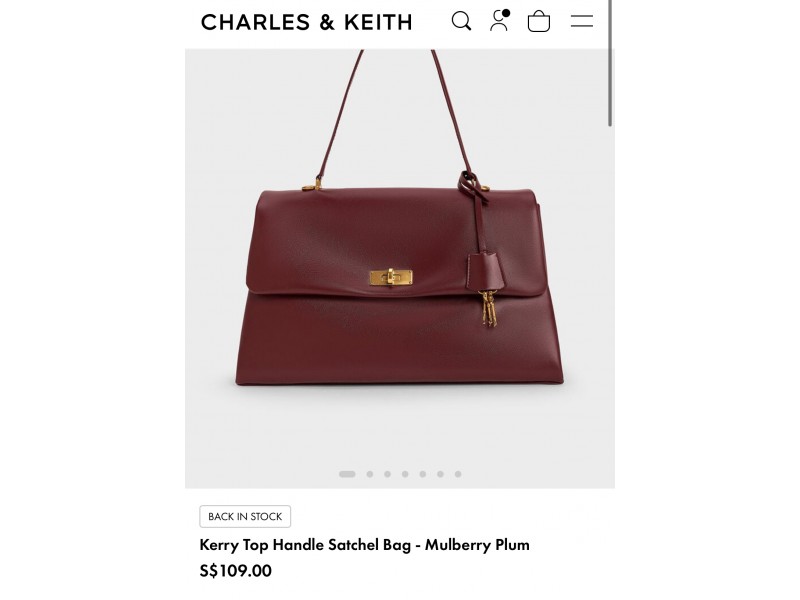800x600 pixels.
Task: Click the gold turn-lock clasp on the bag
Action: pyautogui.click(x=391, y=277)
